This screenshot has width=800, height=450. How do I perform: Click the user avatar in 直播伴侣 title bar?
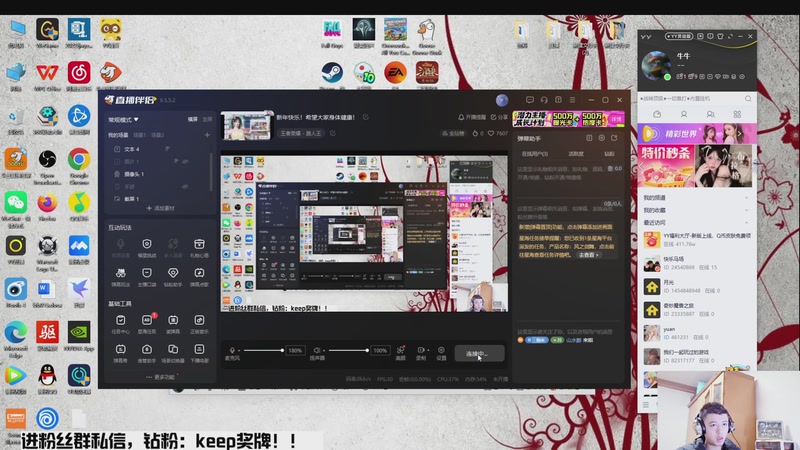pyautogui.click(x=502, y=100)
